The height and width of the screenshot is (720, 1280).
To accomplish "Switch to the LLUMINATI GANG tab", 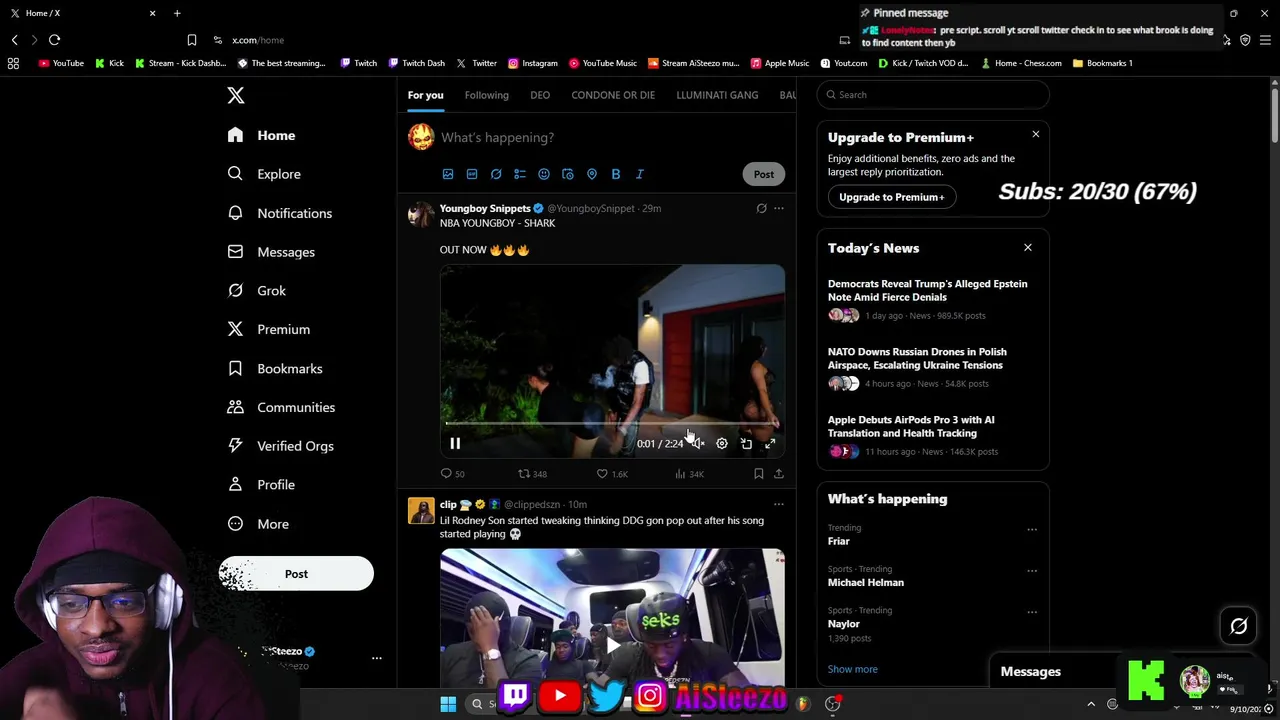I will point(717,95).
